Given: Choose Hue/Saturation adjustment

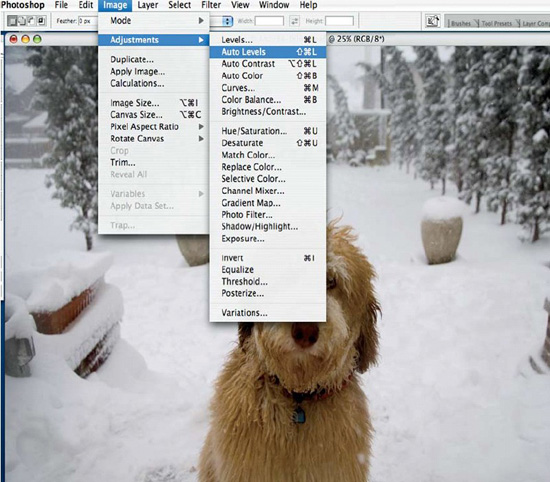Looking at the screenshot, I should (x=268, y=131).
